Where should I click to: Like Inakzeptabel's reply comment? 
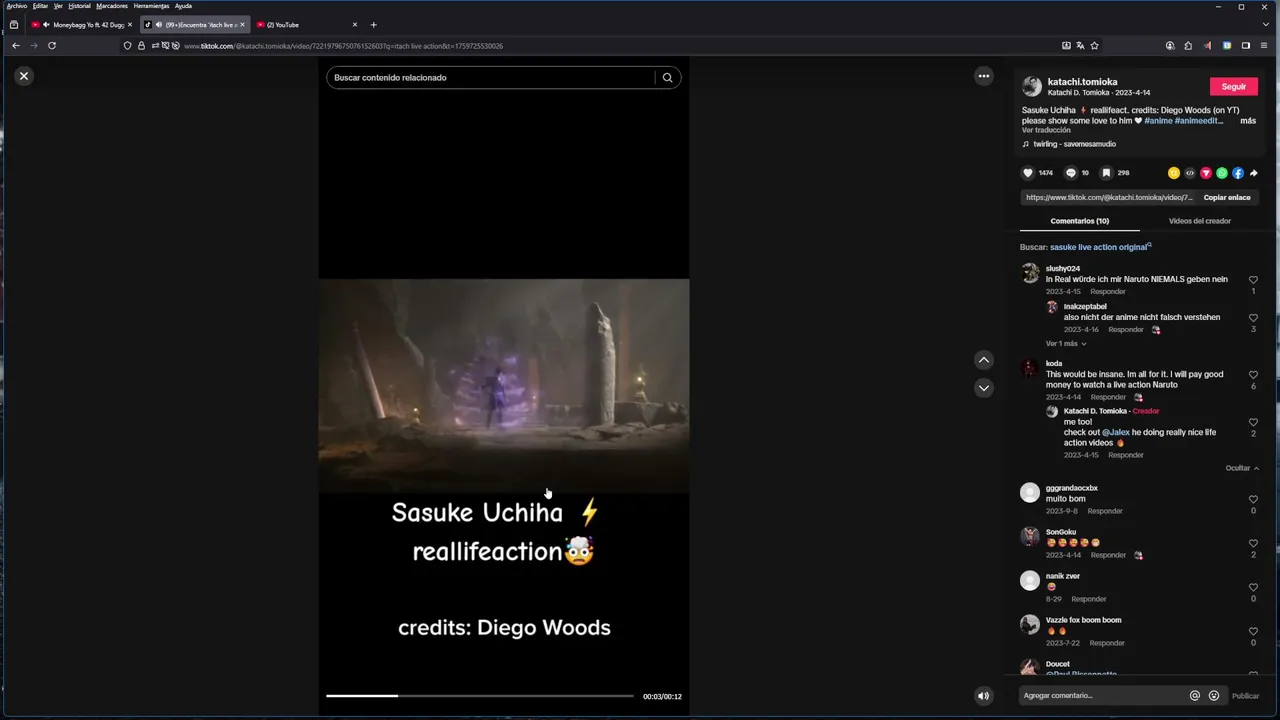coord(1253,318)
